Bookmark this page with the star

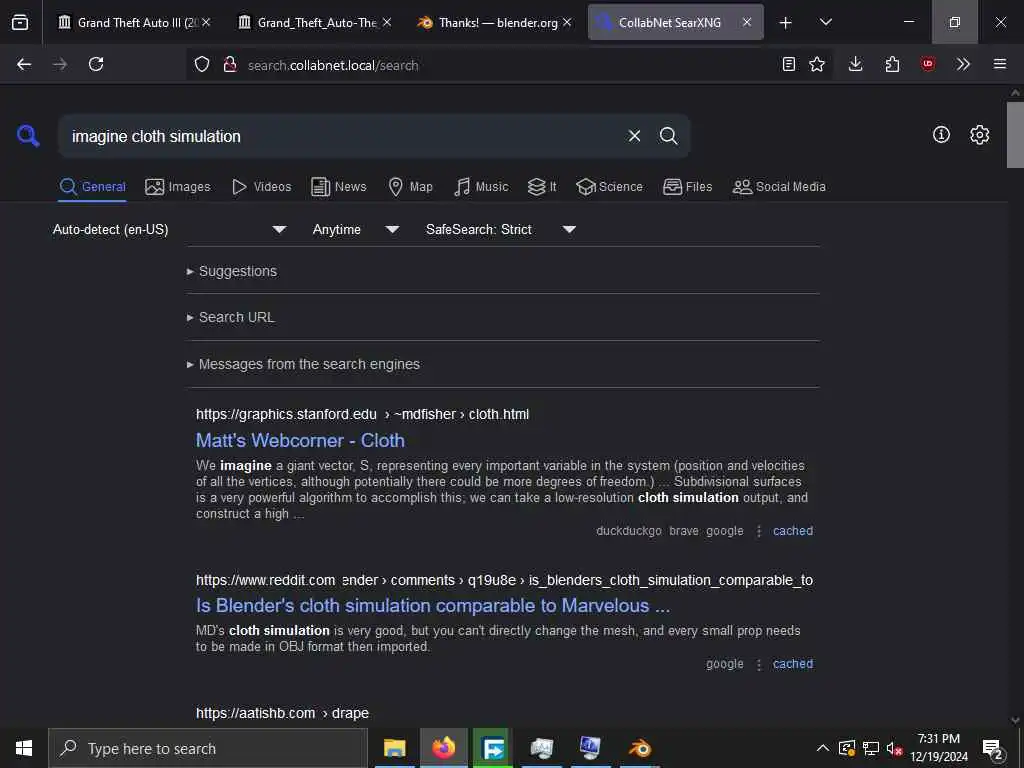[817, 64]
